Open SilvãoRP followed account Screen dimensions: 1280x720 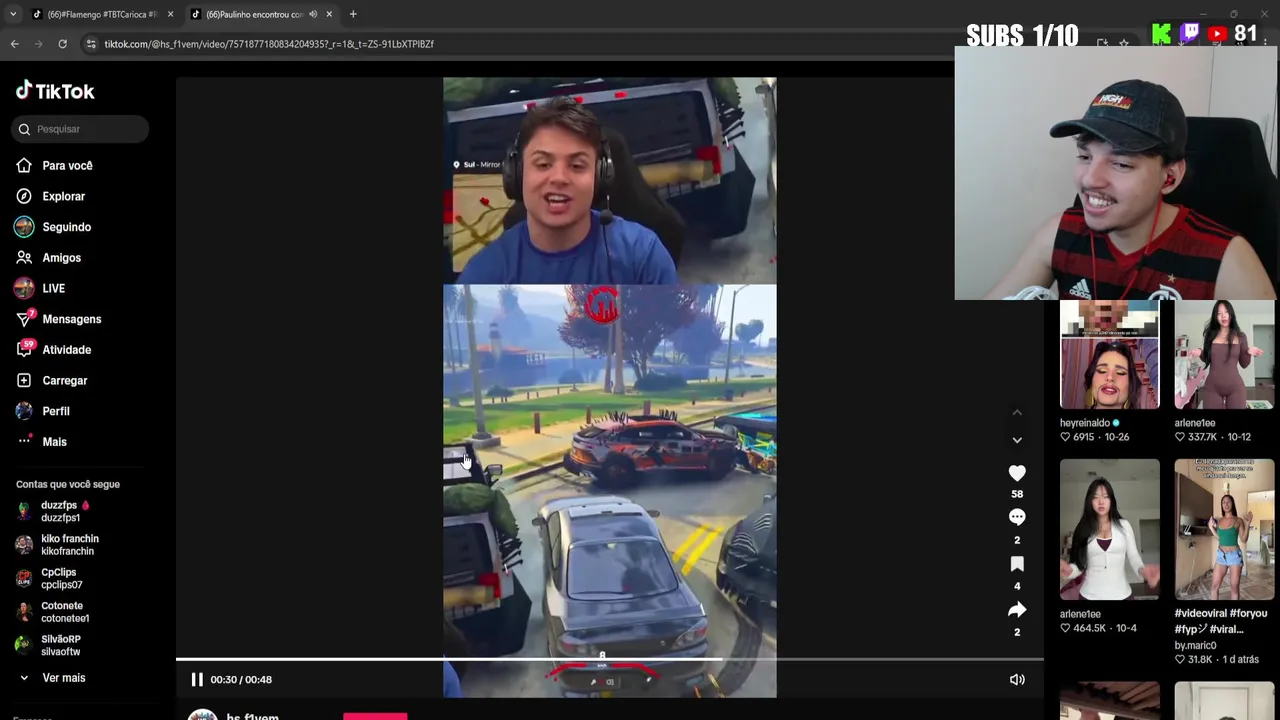click(x=61, y=645)
